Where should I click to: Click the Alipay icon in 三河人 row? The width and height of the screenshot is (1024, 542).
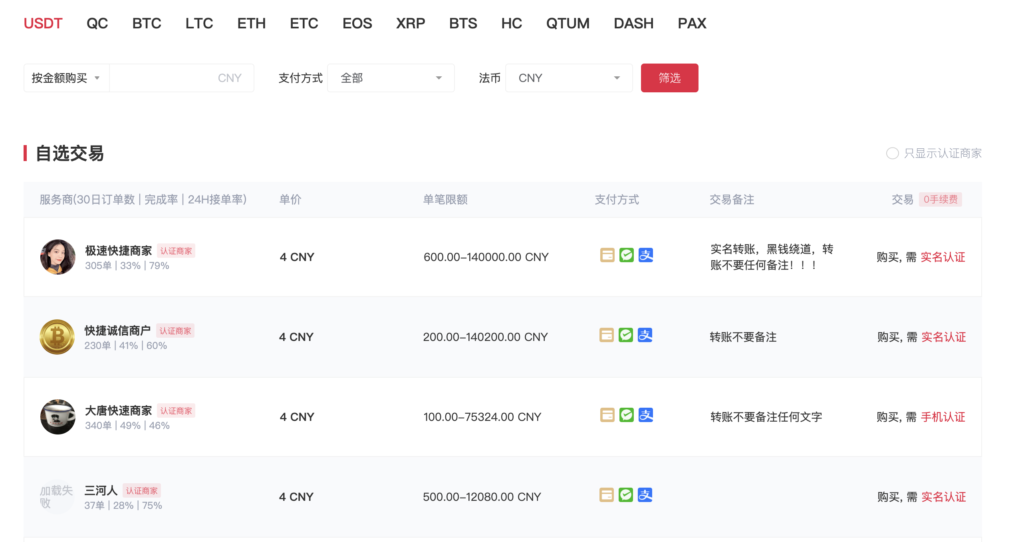pos(646,494)
